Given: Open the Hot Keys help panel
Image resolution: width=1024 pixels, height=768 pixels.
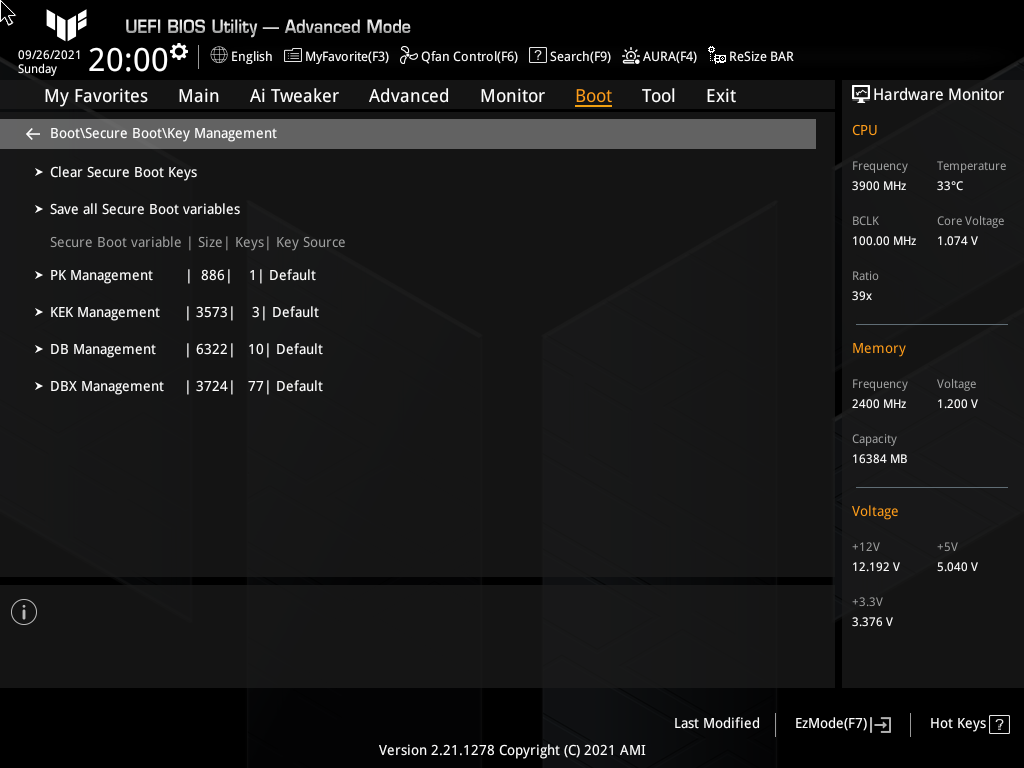Looking at the screenshot, I should [x=967, y=723].
